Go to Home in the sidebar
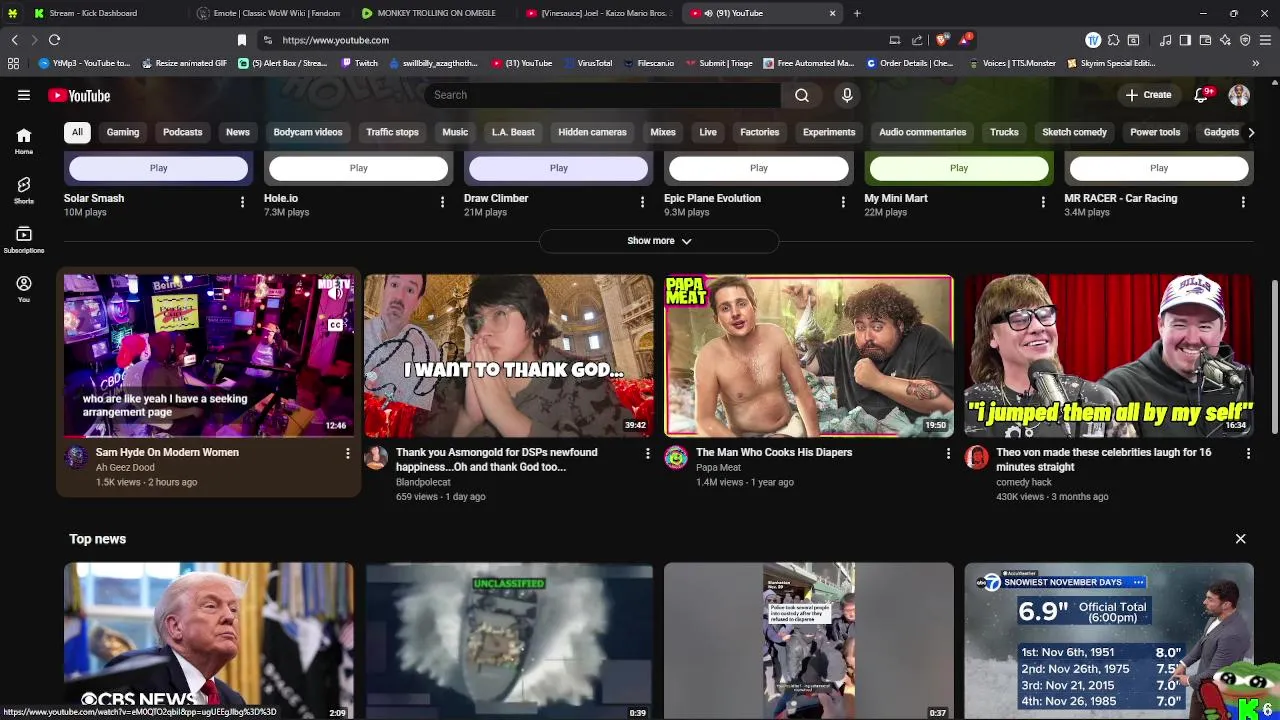The height and width of the screenshot is (720, 1280). 24,141
